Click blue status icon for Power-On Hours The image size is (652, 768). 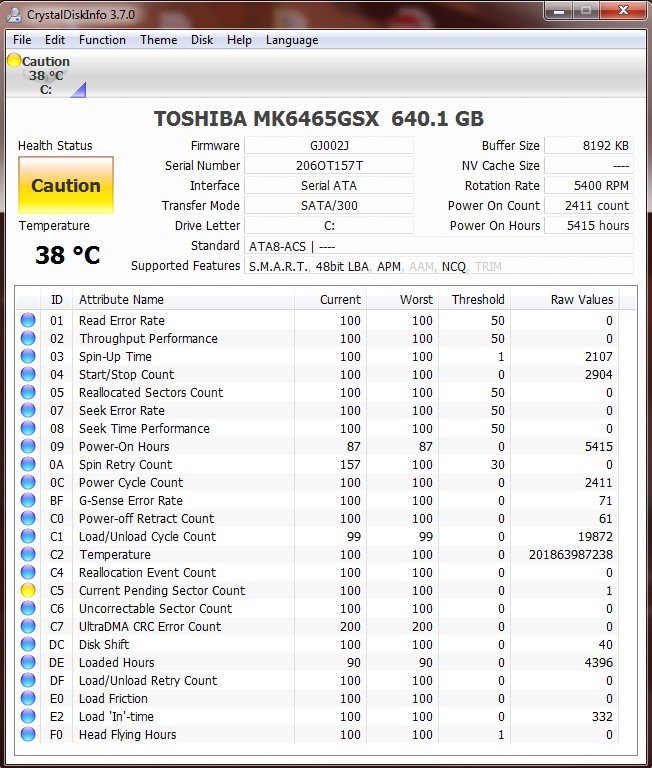click(28, 446)
